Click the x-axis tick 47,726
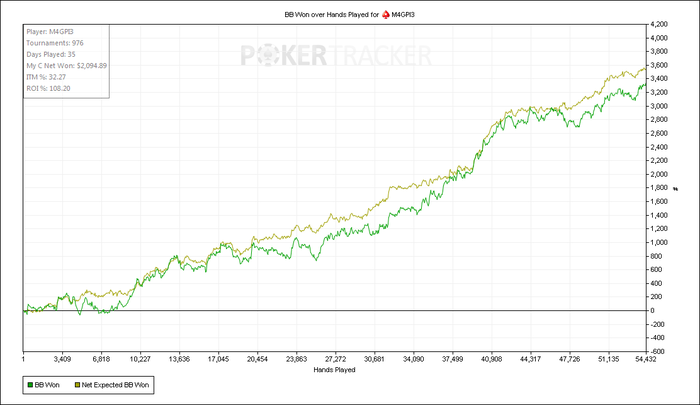This screenshot has width=700, height=405. (569, 359)
